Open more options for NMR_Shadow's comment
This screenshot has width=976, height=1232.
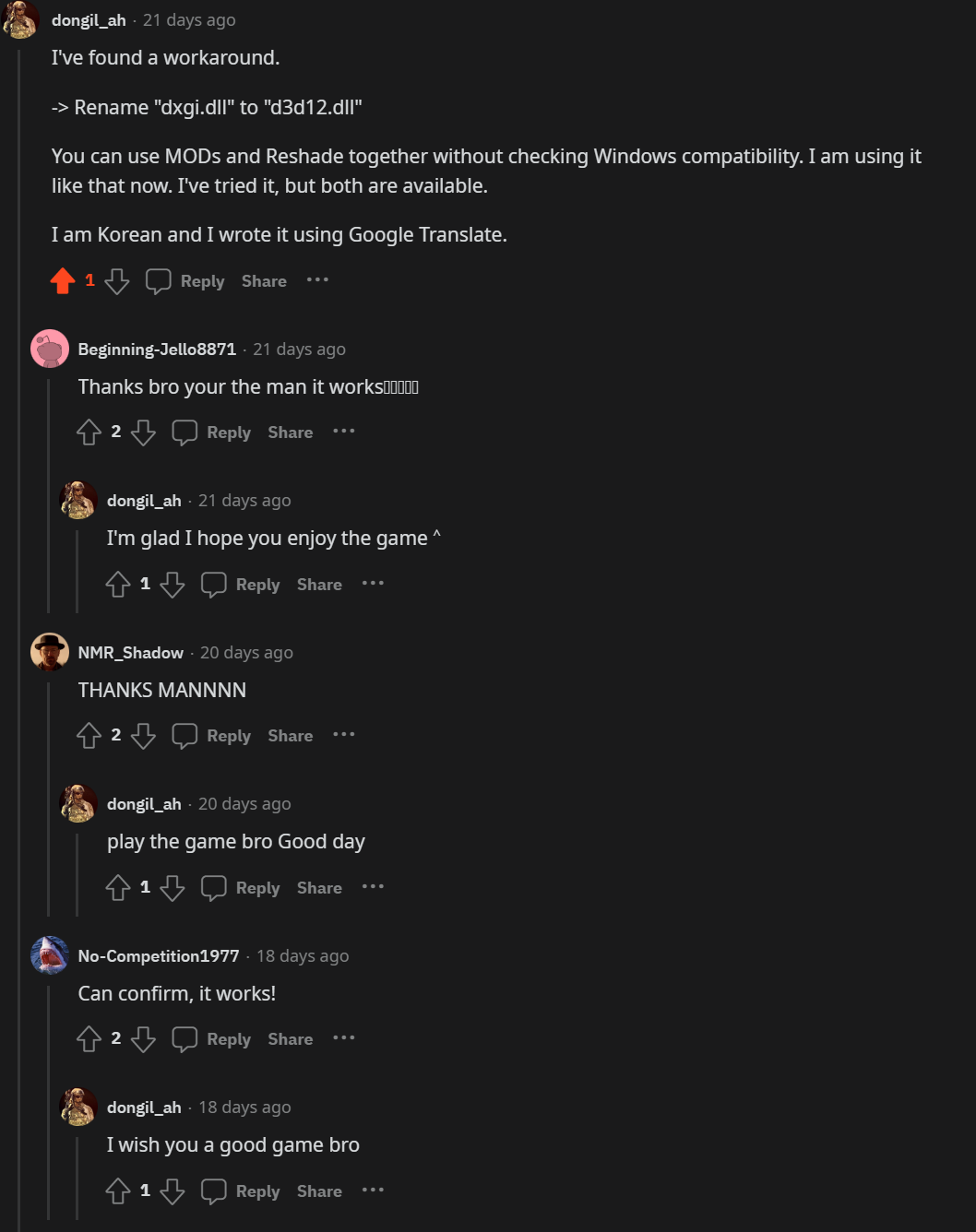click(x=344, y=735)
